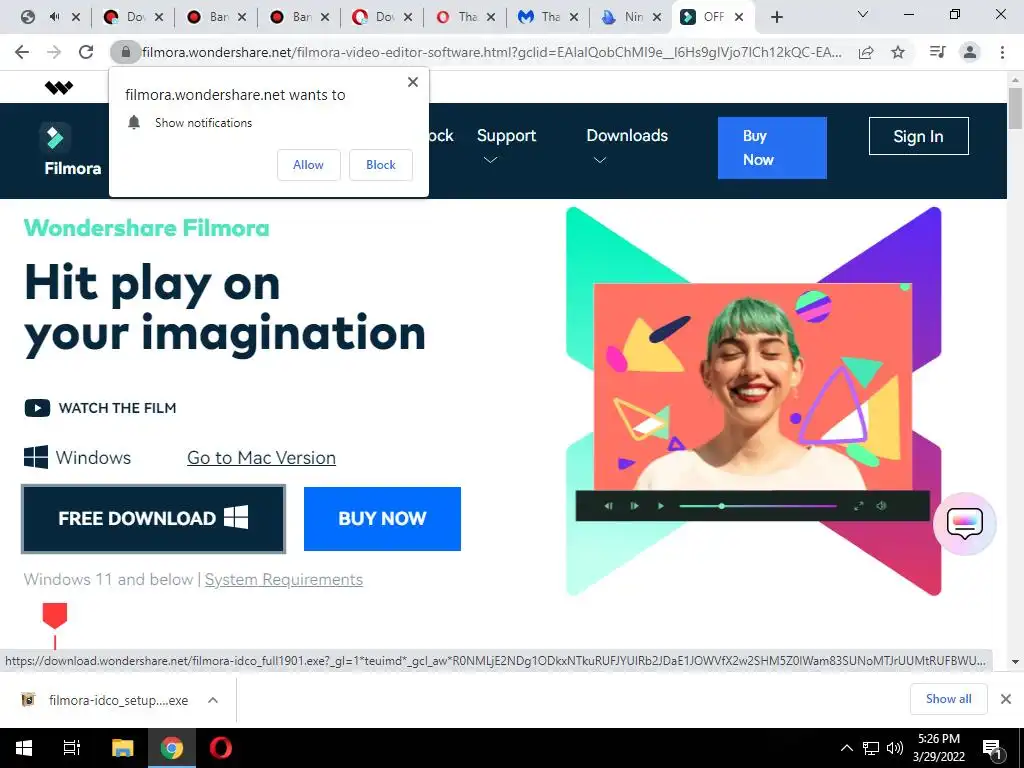Click the Chrome icon on the taskbar
This screenshot has width=1024, height=768.
pos(172,748)
